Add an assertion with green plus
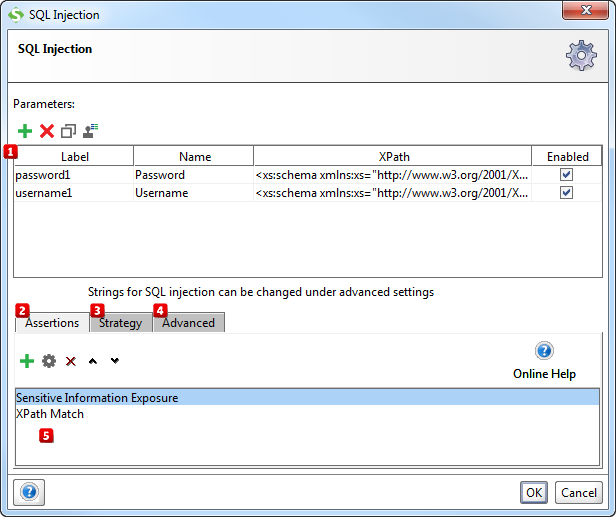Screen dimensions: 616x517 [x=27, y=361]
